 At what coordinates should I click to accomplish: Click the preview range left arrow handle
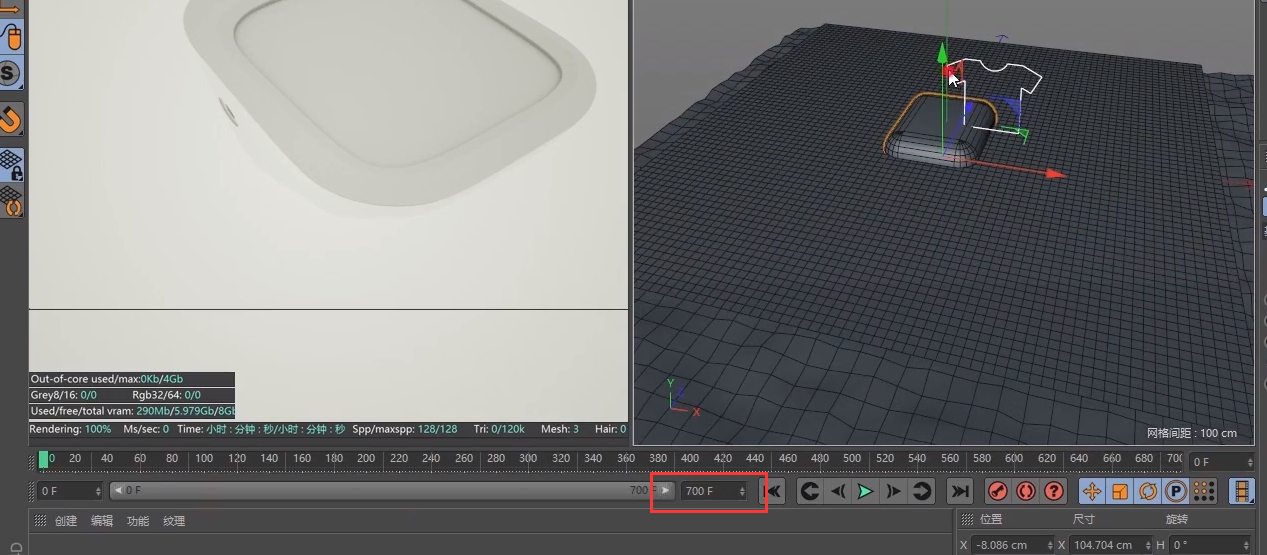pyautogui.click(x=116, y=491)
